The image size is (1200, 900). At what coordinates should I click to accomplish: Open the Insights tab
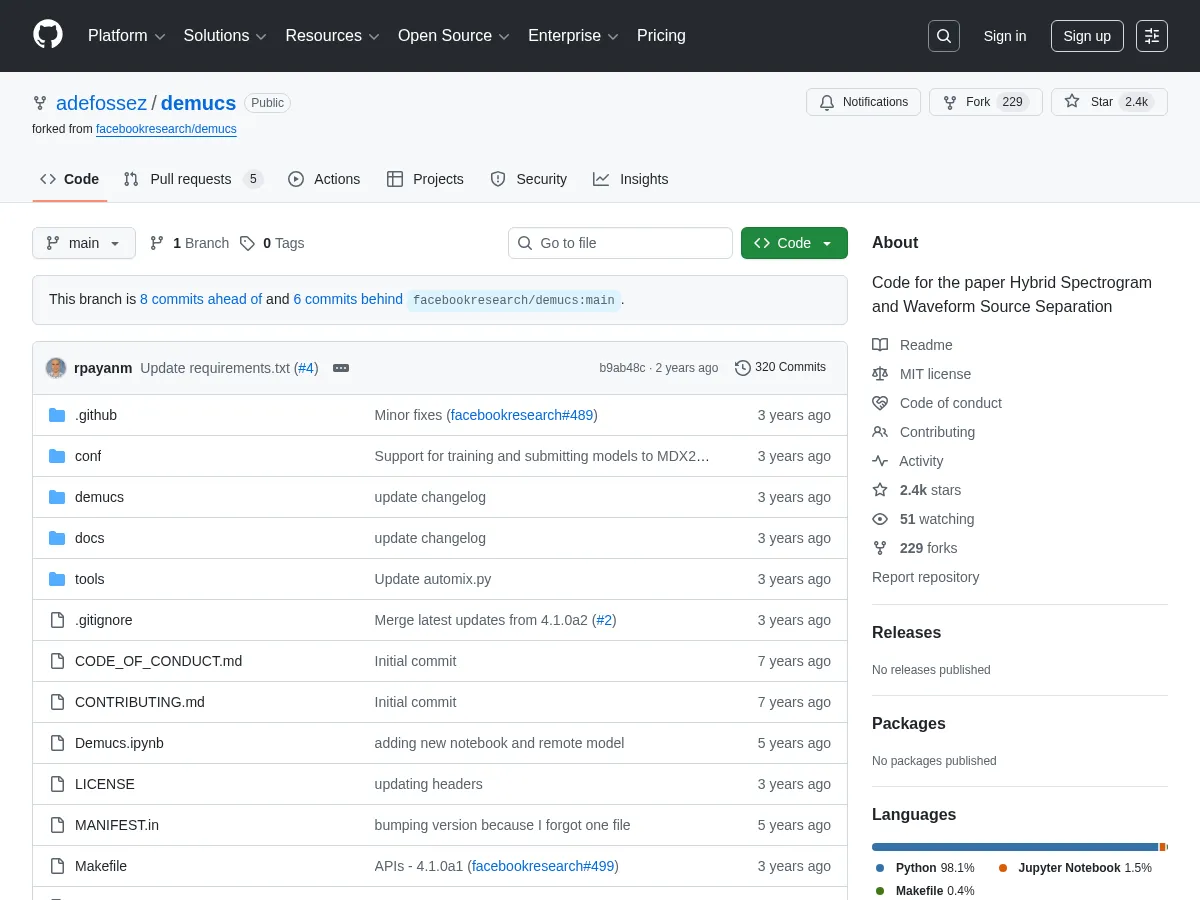631,179
